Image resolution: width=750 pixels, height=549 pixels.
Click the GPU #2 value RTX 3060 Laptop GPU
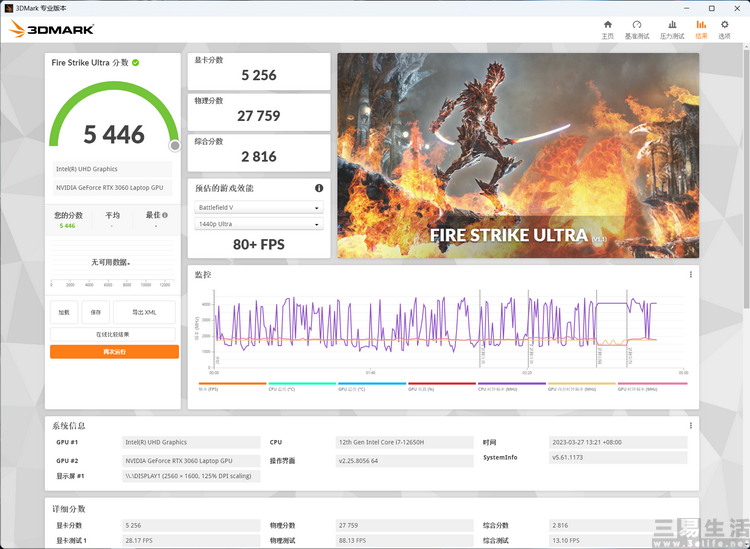pos(191,461)
